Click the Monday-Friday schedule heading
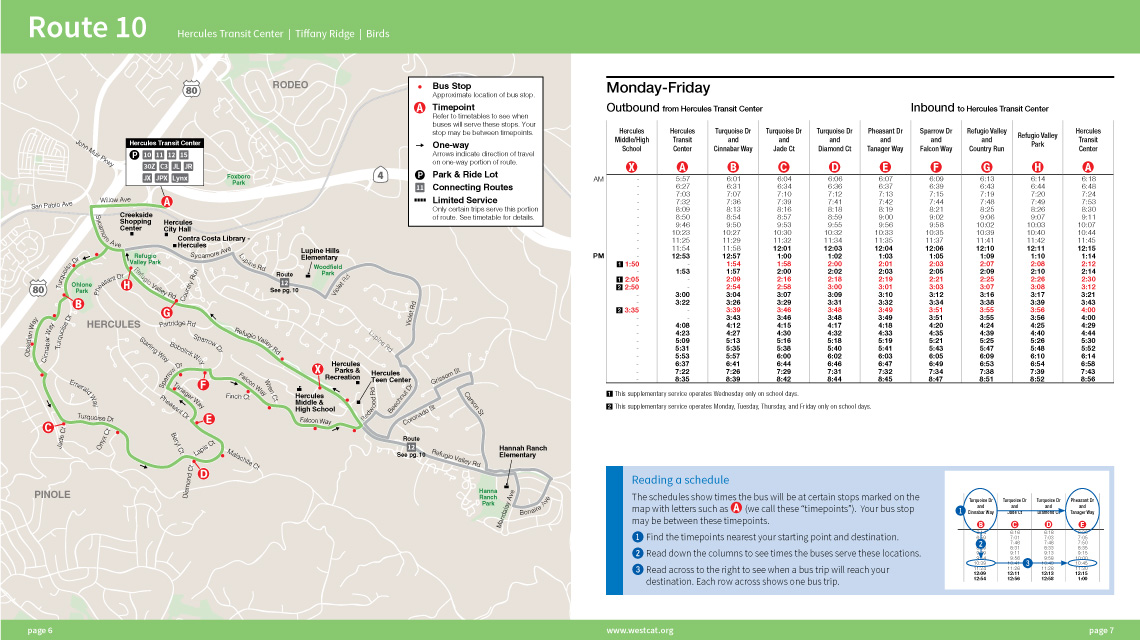Screen dimensions: 1140x640 point(658,88)
